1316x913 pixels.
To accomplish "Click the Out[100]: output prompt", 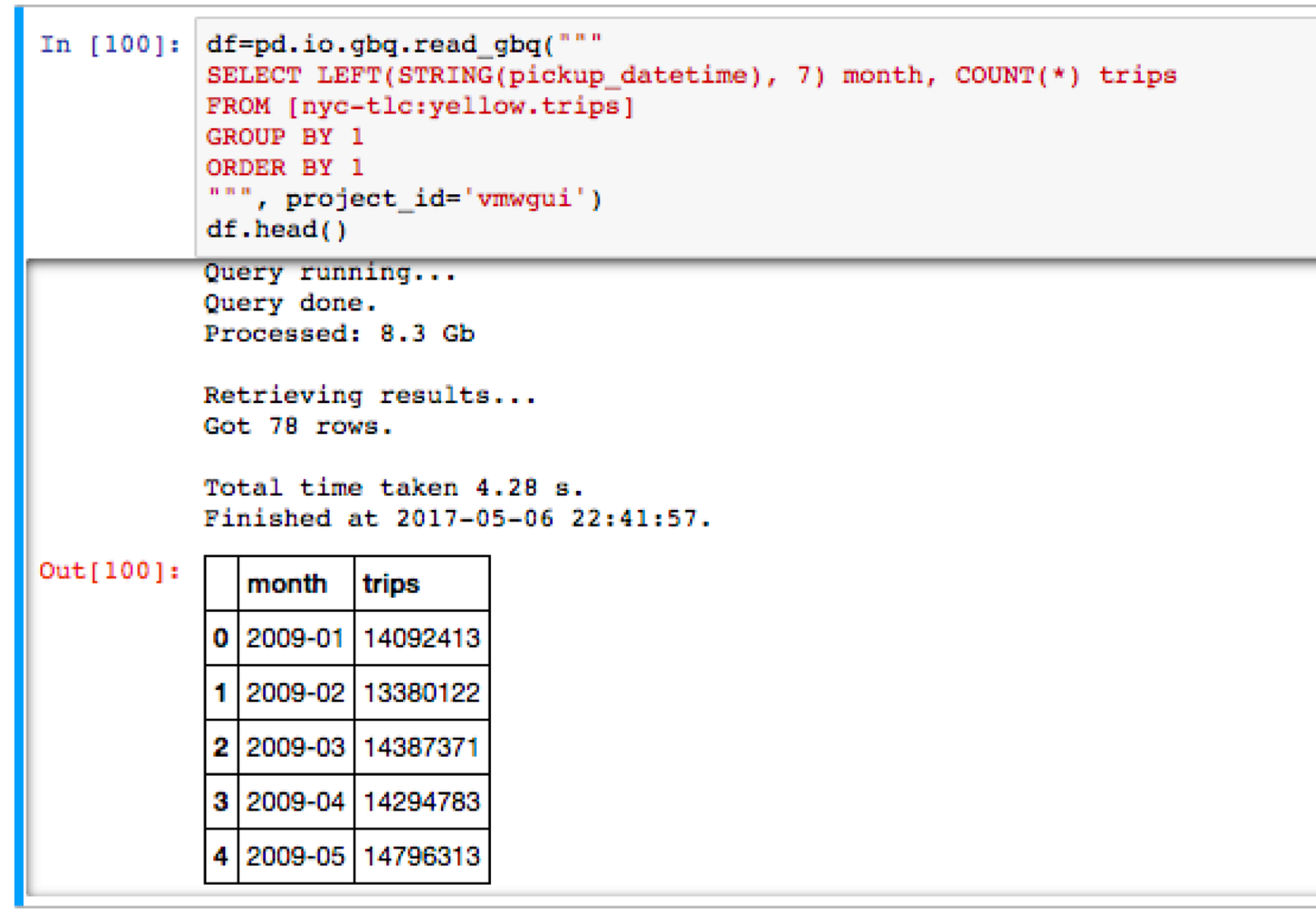I will [x=109, y=571].
